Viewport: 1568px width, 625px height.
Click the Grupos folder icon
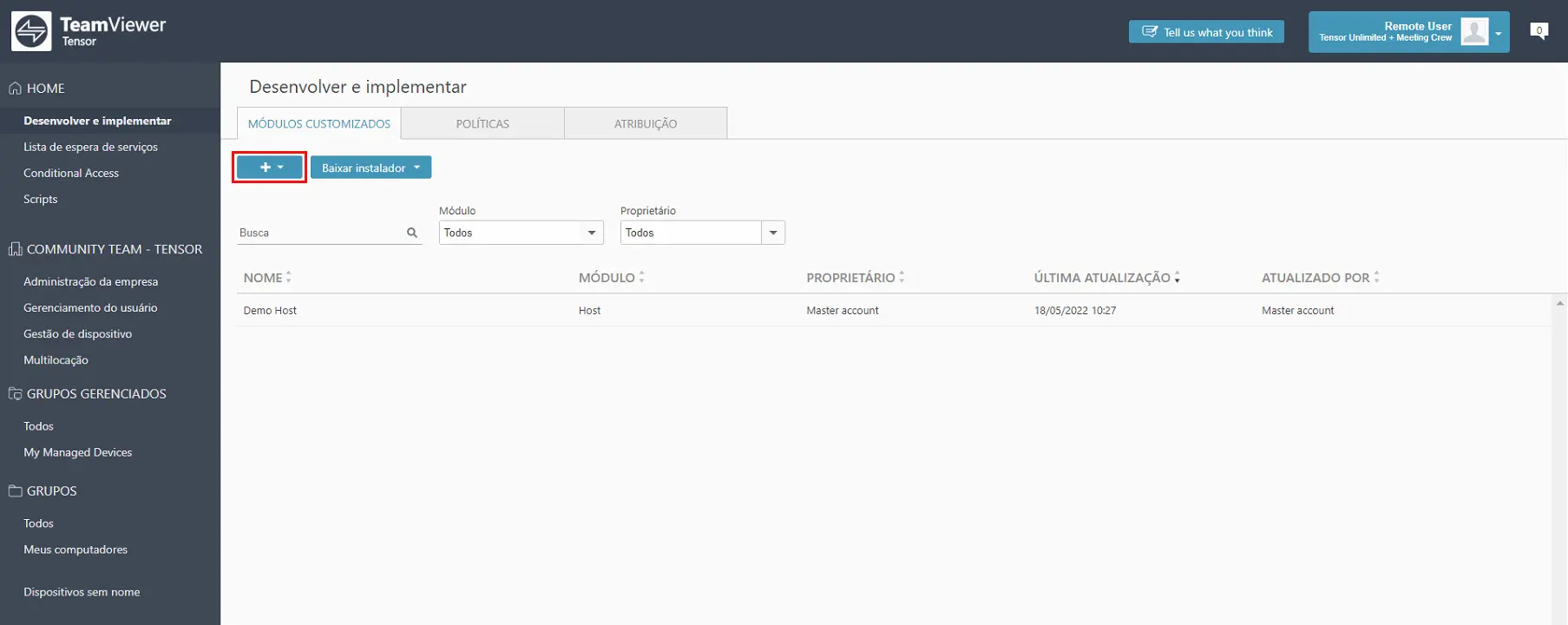(x=15, y=490)
